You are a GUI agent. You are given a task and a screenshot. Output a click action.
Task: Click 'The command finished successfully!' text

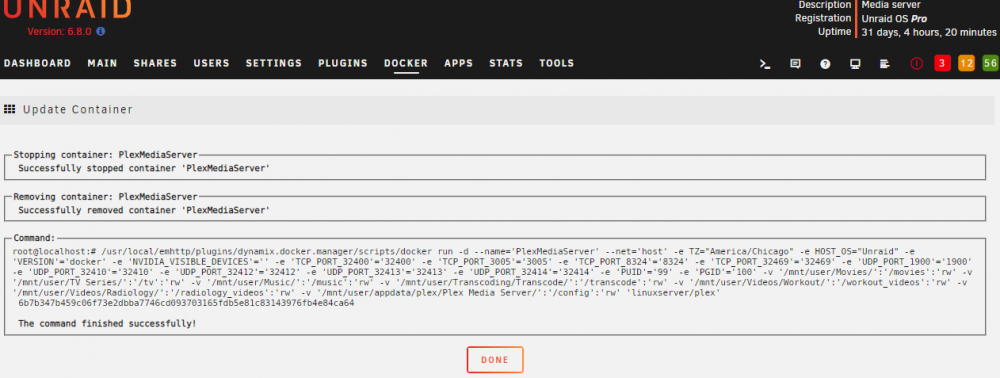click(x=107, y=324)
